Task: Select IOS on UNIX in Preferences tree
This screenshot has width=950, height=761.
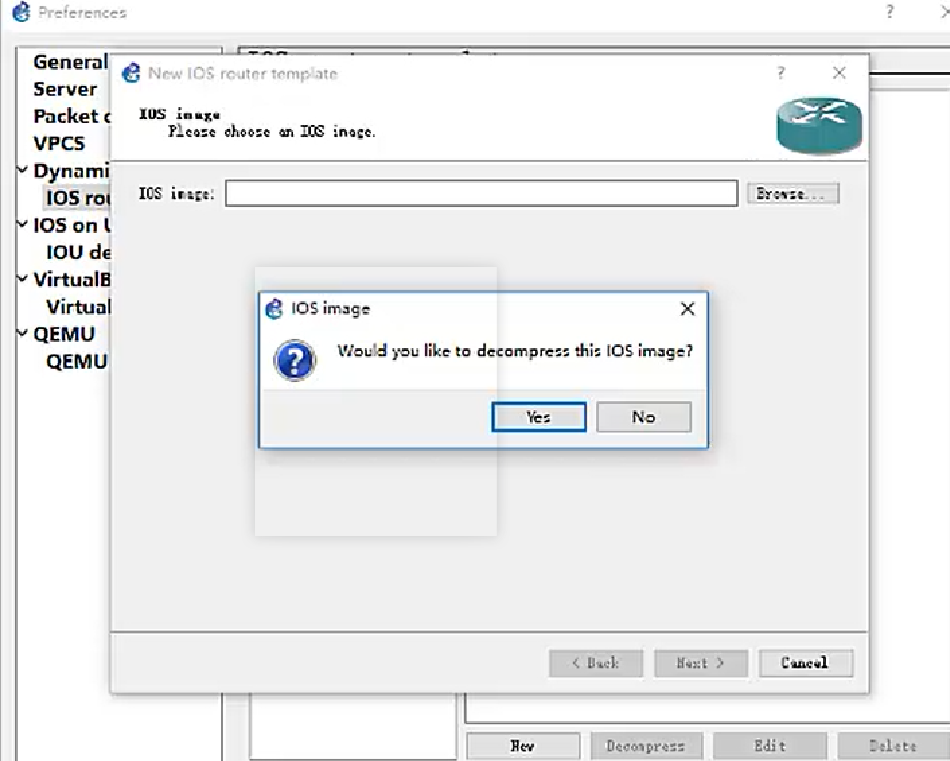Action: pos(71,225)
